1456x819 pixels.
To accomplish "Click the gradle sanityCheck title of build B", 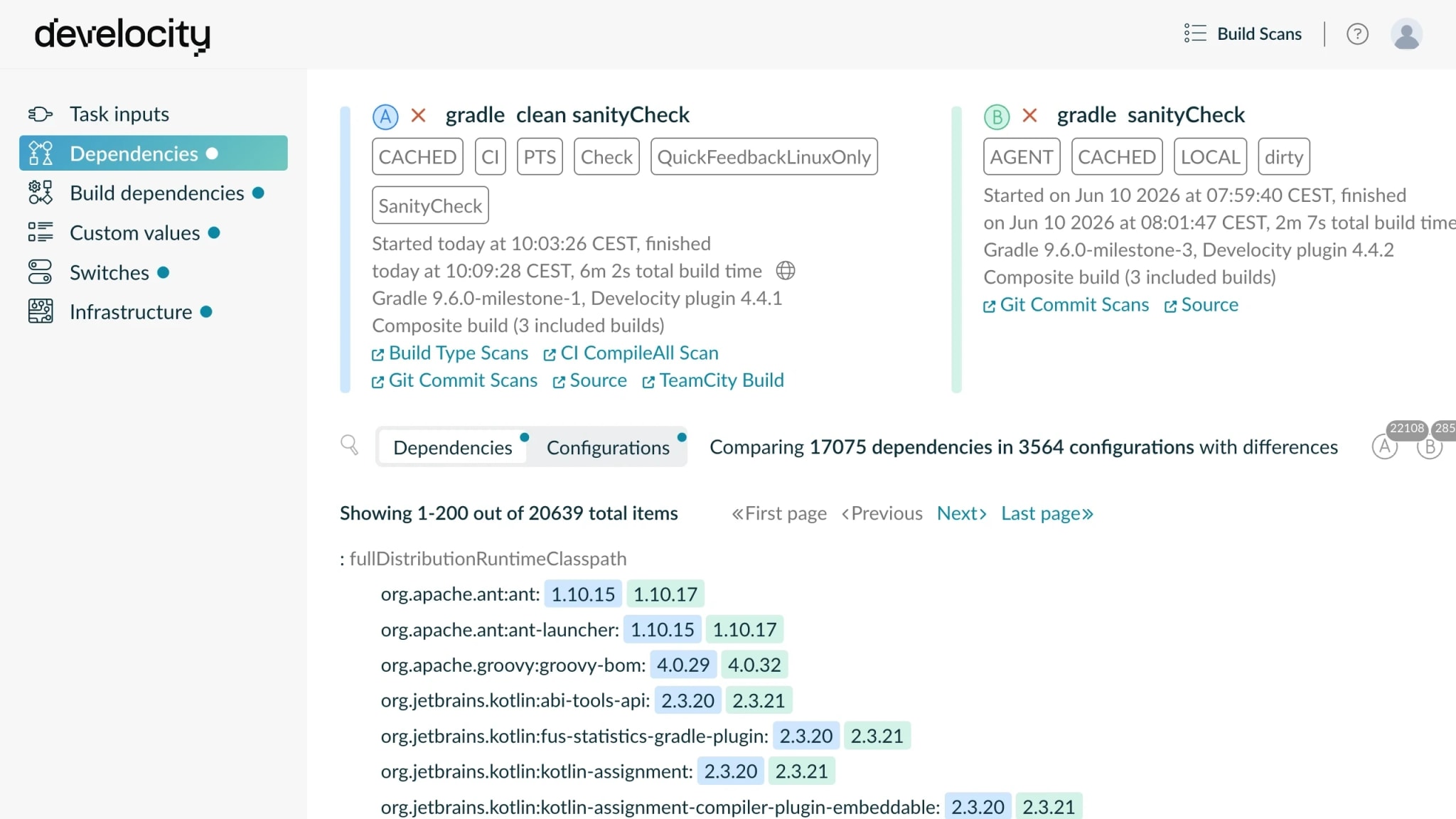I will 1150,114.
